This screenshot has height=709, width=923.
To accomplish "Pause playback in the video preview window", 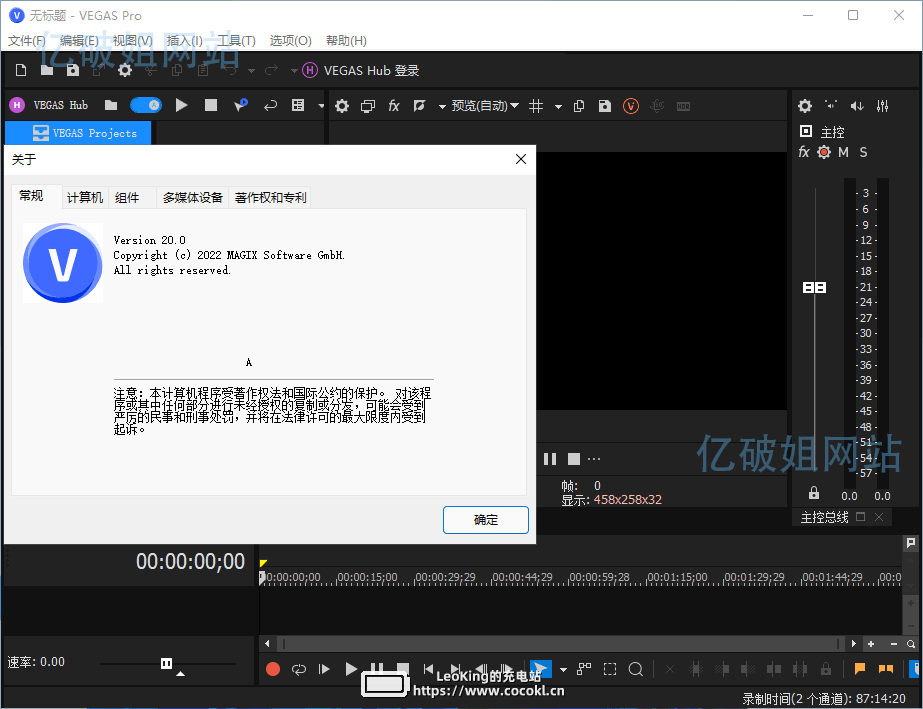I will [x=550, y=459].
